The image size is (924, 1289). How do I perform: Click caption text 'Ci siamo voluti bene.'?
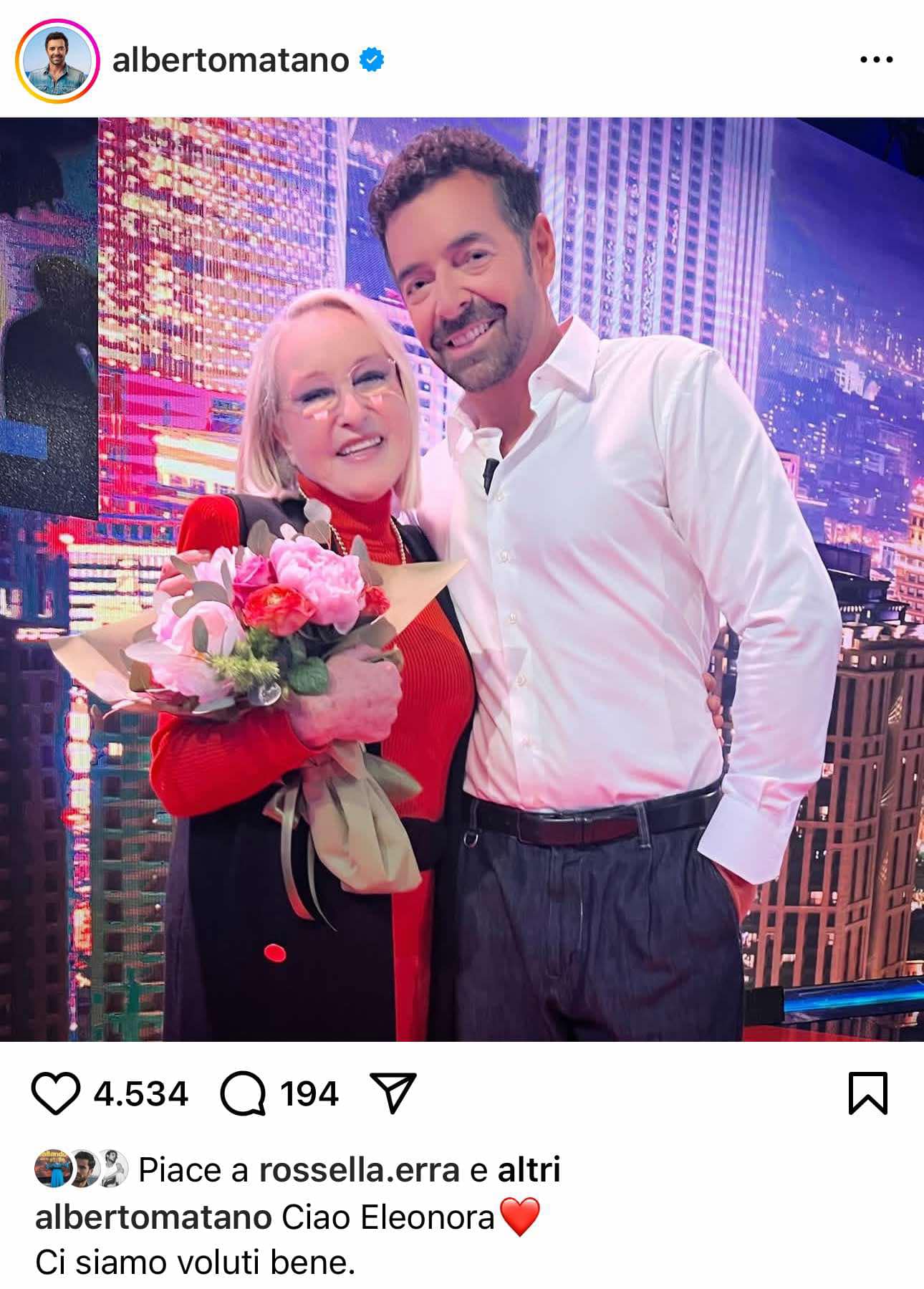(x=196, y=1262)
